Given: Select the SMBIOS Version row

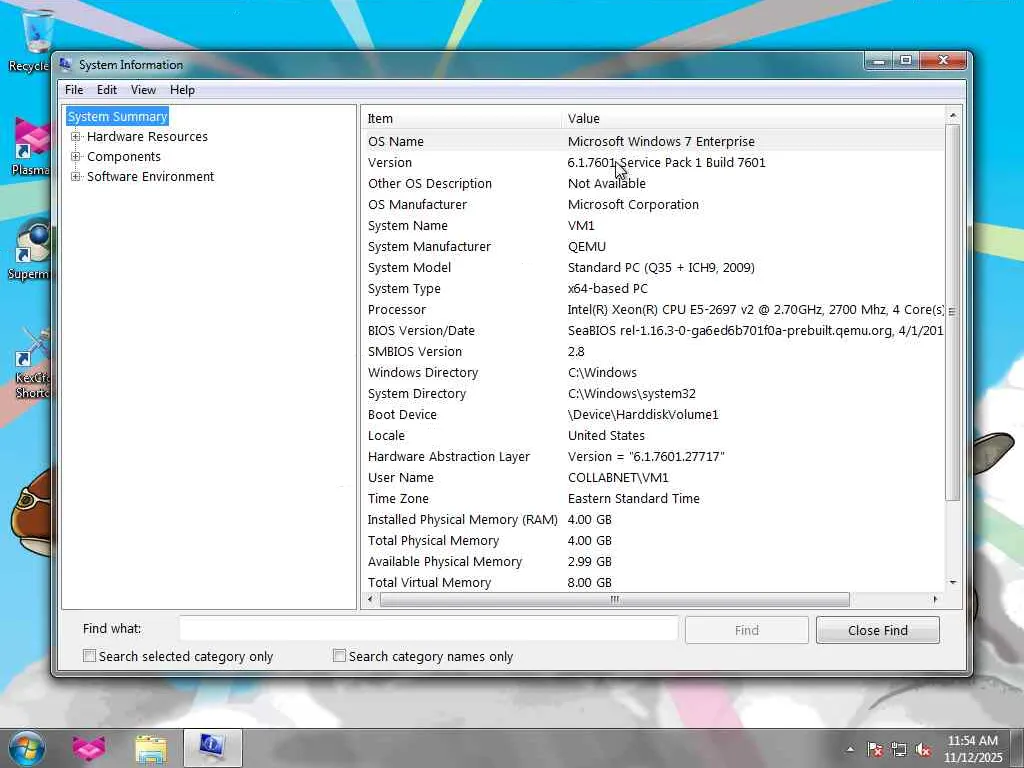Looking at the screenshot, I should [x=653, y=351].
